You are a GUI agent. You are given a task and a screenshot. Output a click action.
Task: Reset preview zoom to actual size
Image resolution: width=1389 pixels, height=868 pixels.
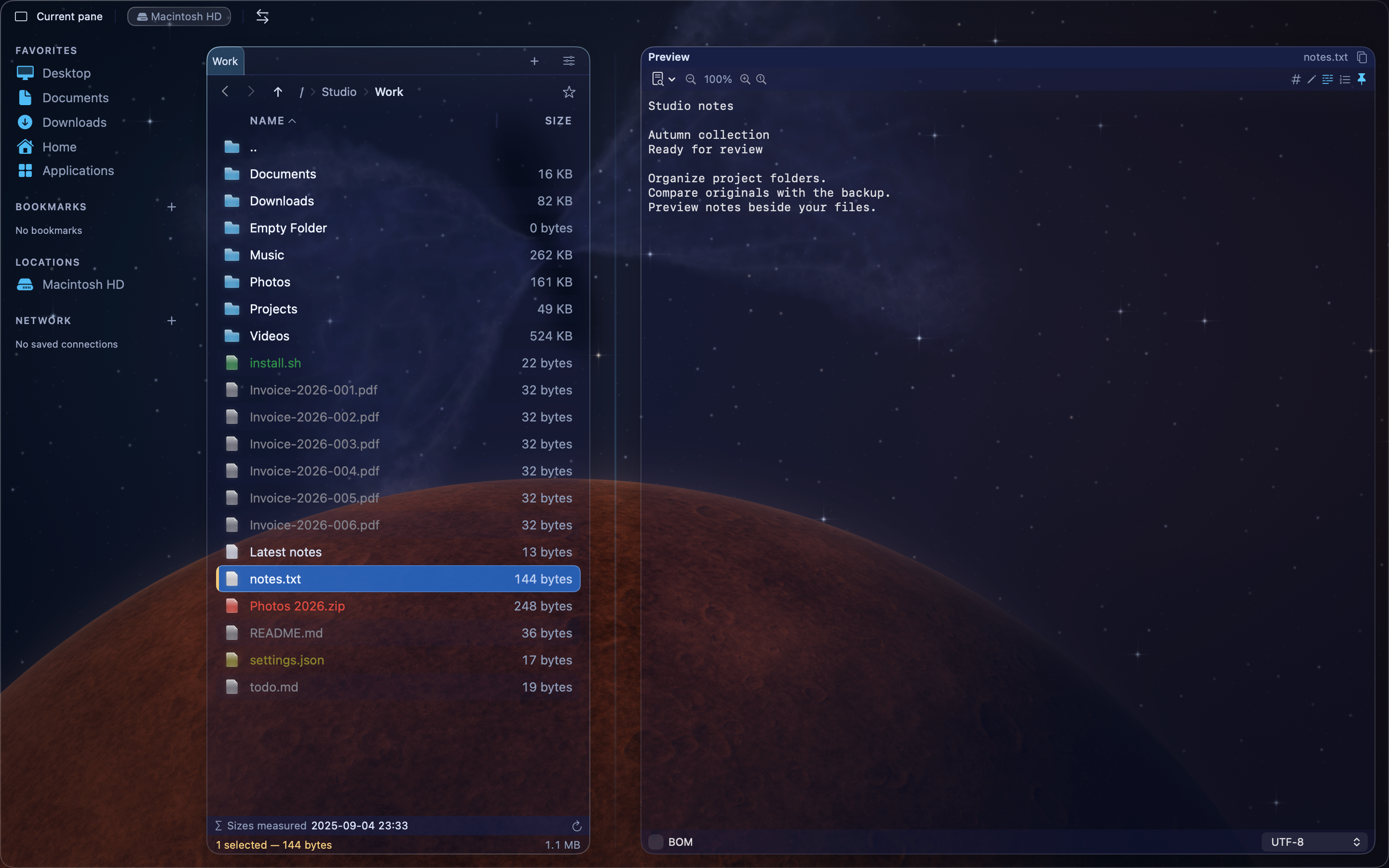pos(761,79)
